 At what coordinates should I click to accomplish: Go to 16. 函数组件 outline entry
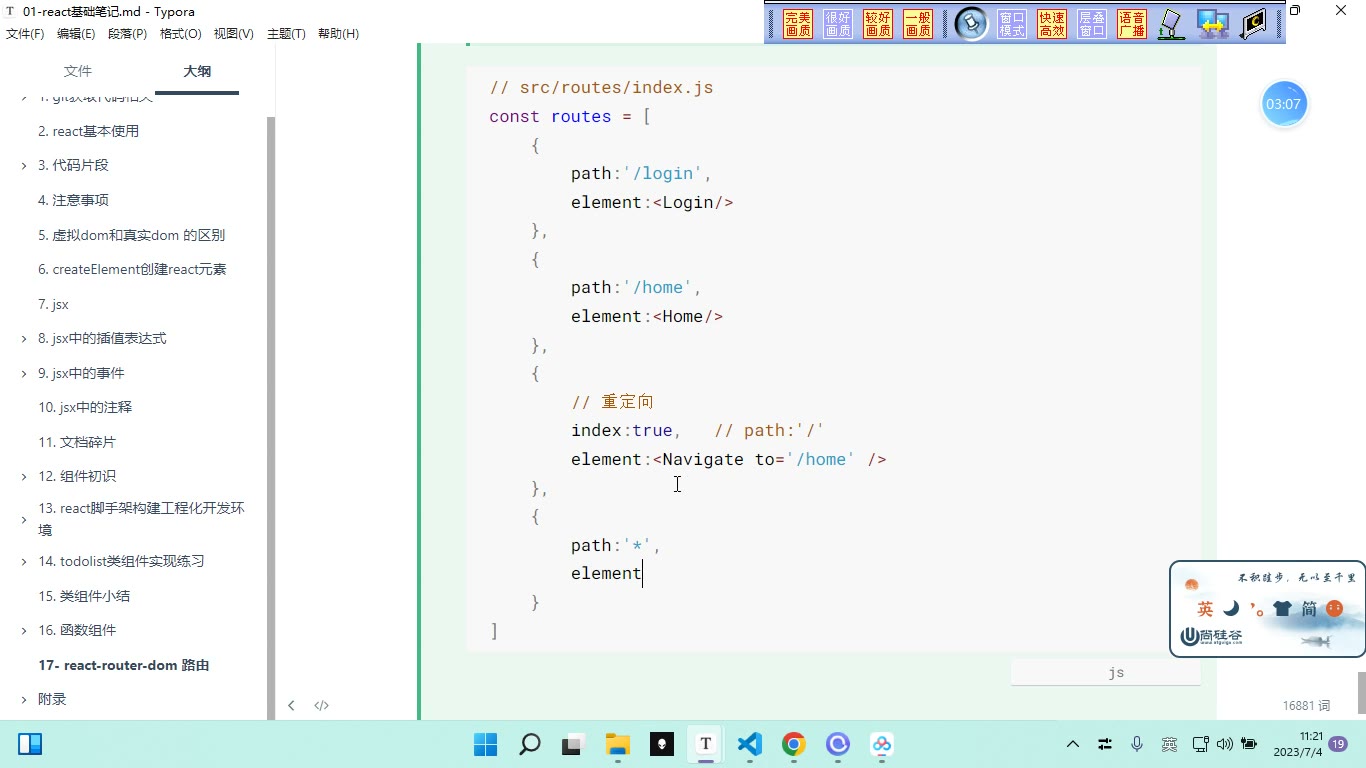coord(77,630)
